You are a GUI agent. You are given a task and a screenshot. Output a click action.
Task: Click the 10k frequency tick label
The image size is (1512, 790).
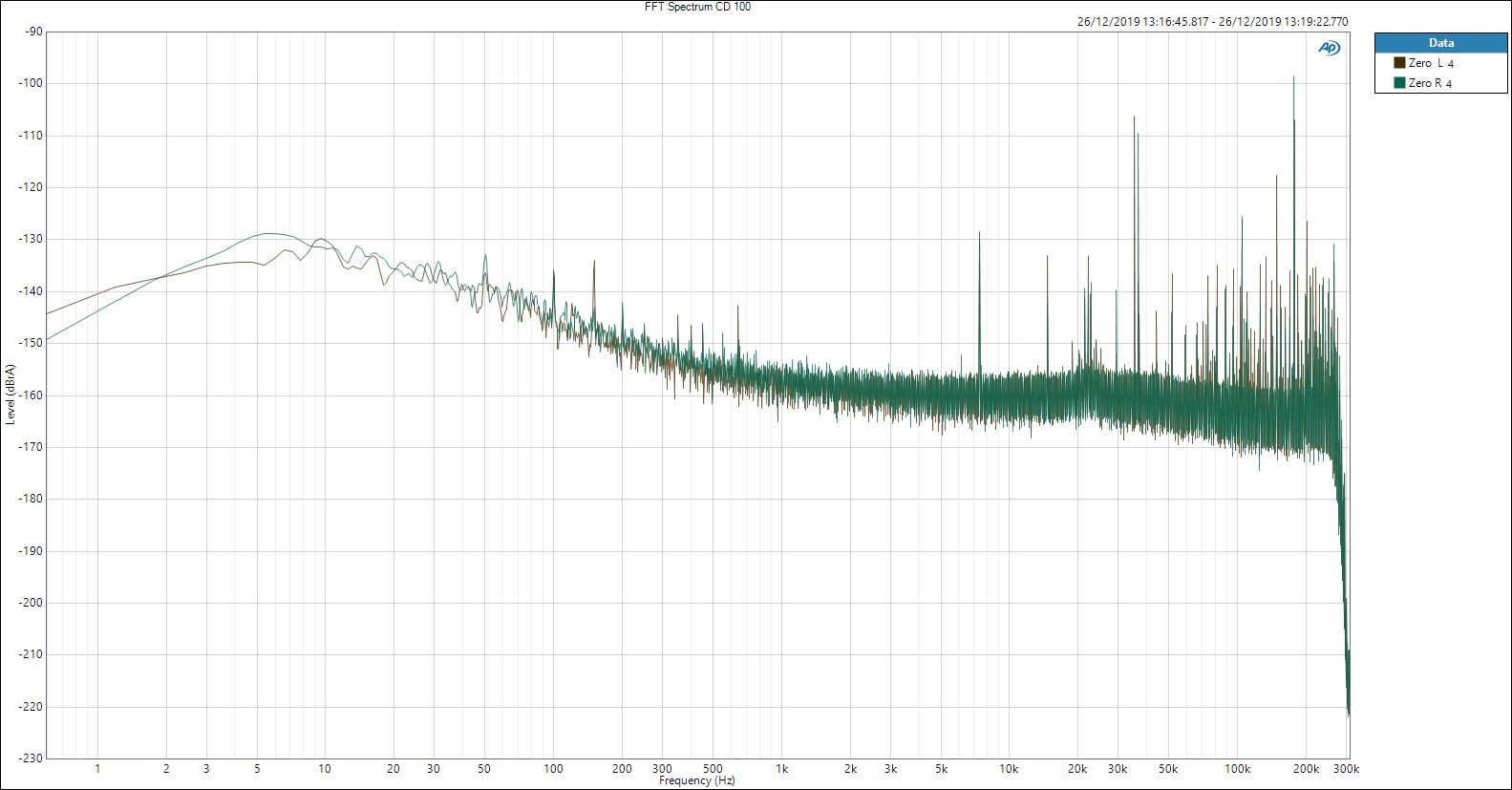click(1009, 769)
